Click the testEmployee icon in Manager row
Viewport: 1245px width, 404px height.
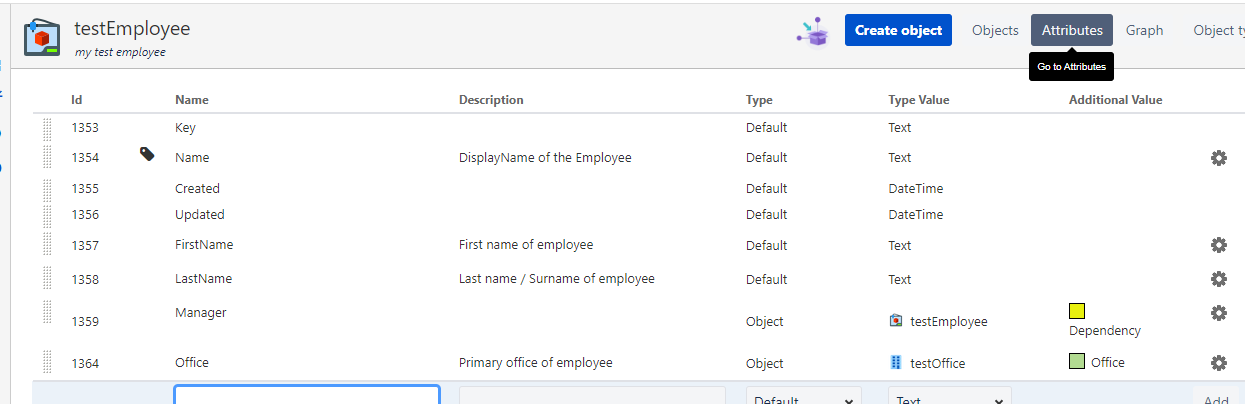pos(896,321)
